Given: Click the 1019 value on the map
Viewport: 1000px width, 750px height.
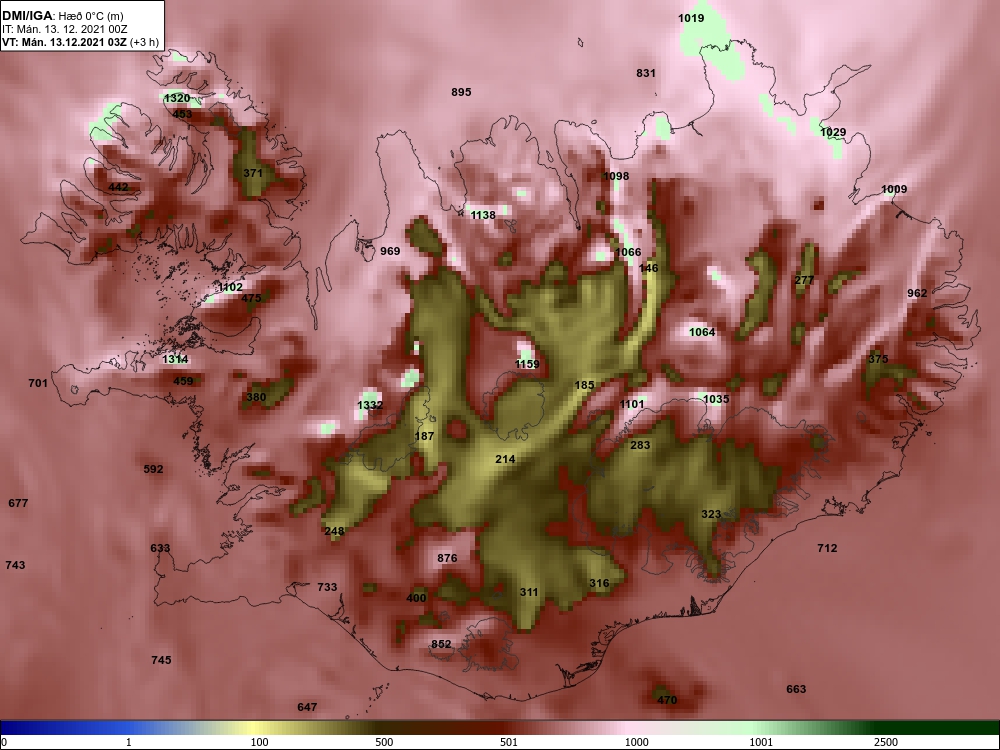Looking at the screenshot, I should coord(691,18).
